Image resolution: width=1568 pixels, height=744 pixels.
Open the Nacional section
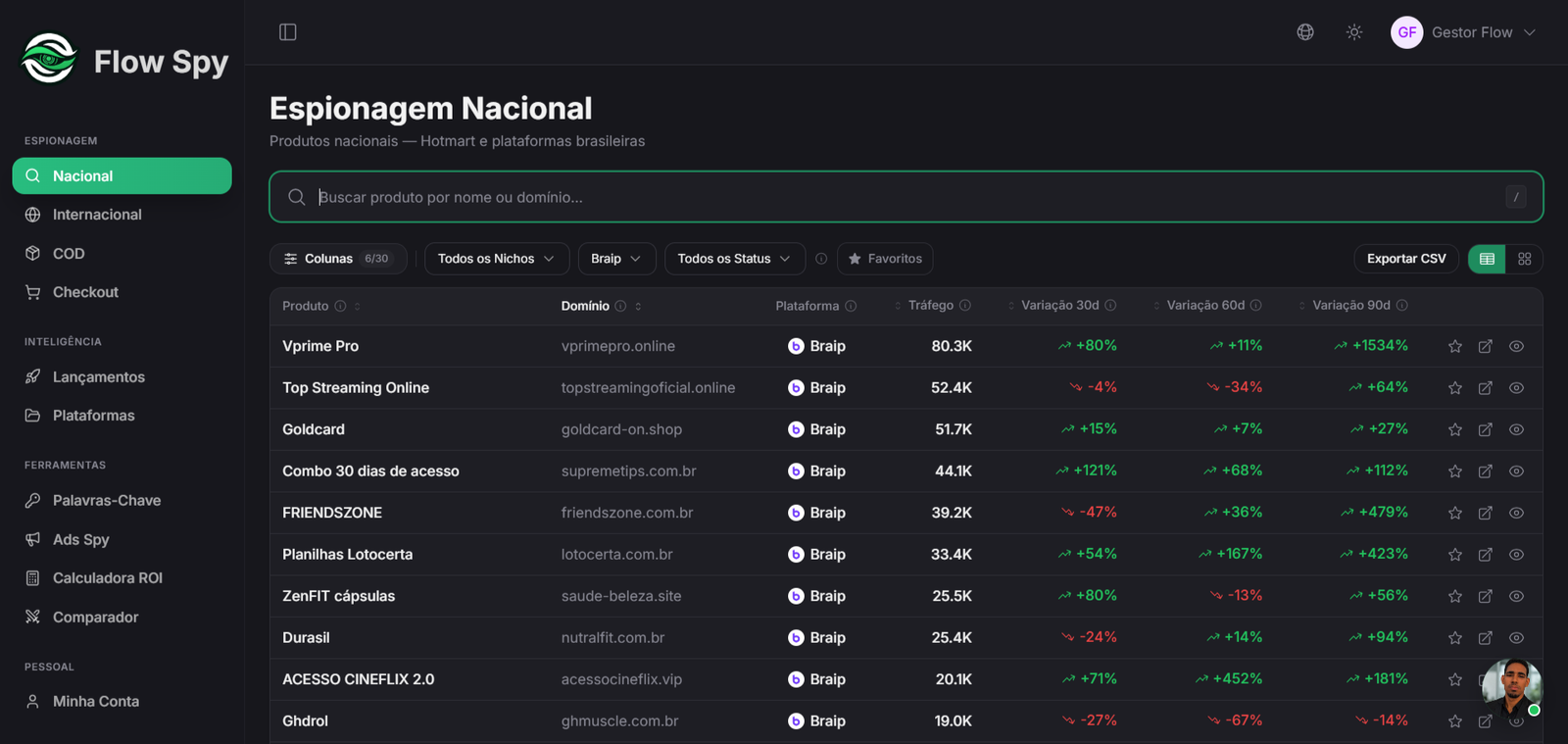pyautogui.click(x=122, y=176)
